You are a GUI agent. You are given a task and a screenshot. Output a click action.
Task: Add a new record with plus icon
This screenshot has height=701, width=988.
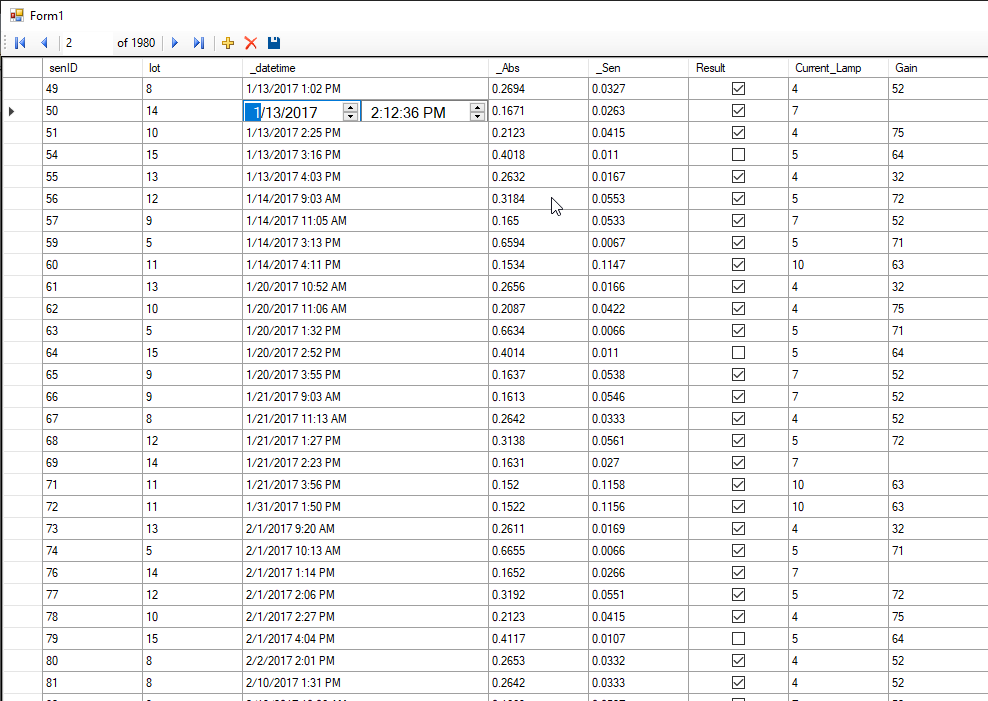228,43
